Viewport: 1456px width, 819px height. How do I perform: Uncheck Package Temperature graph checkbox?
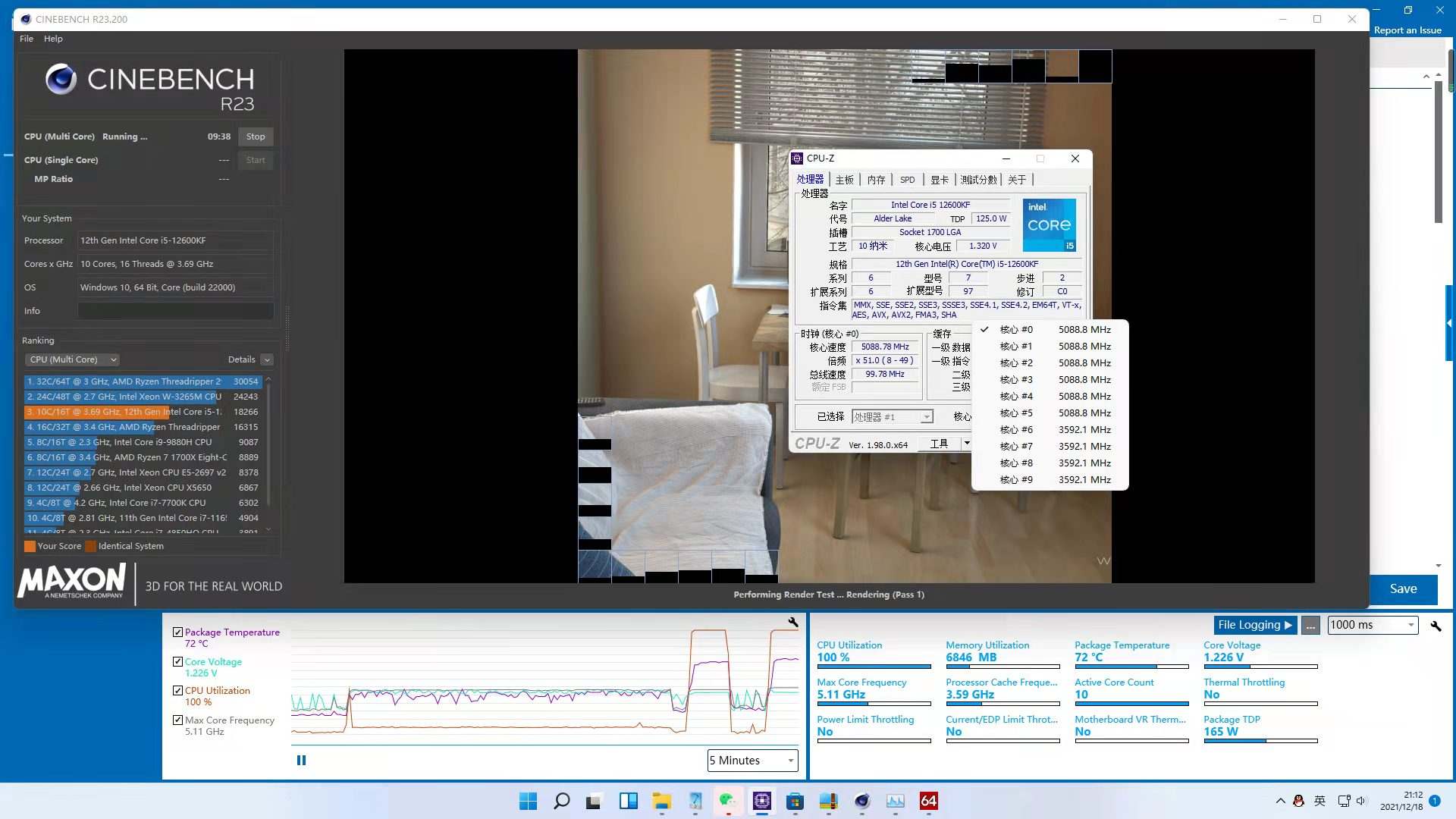(177, 632)
